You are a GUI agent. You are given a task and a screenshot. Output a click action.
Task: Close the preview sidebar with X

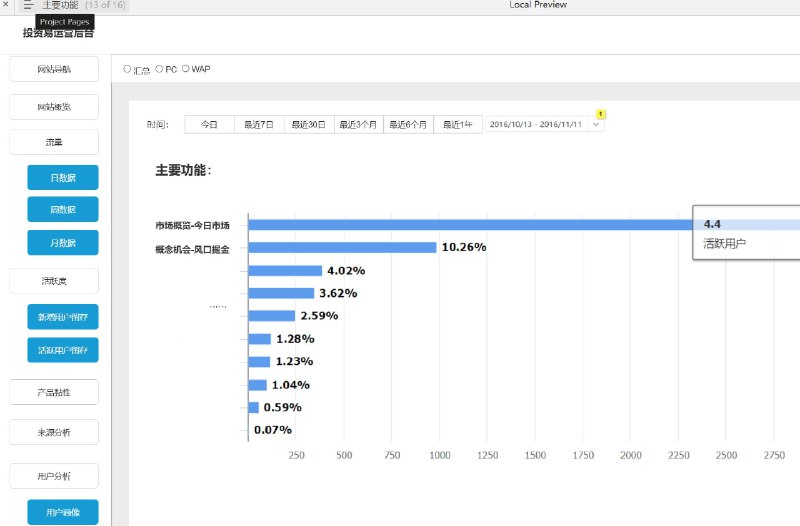[x=5, y=4]
